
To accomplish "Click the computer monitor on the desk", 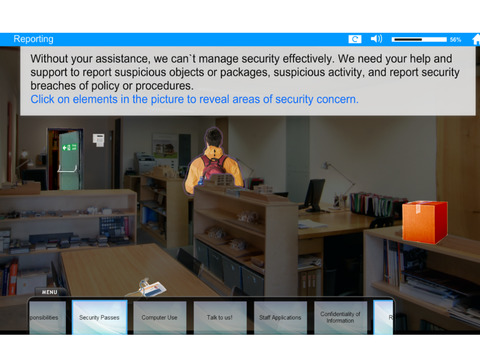I will pyautogui.click(x=315, y=195).
